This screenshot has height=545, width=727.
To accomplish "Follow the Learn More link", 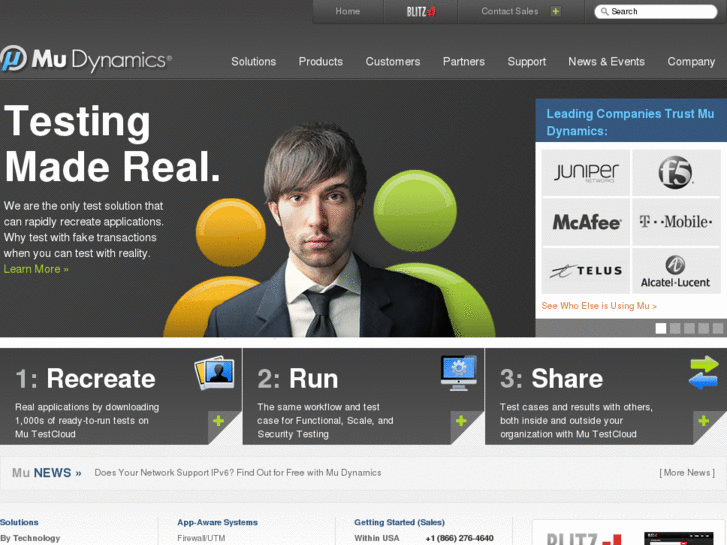I will (x=36, y=269).
